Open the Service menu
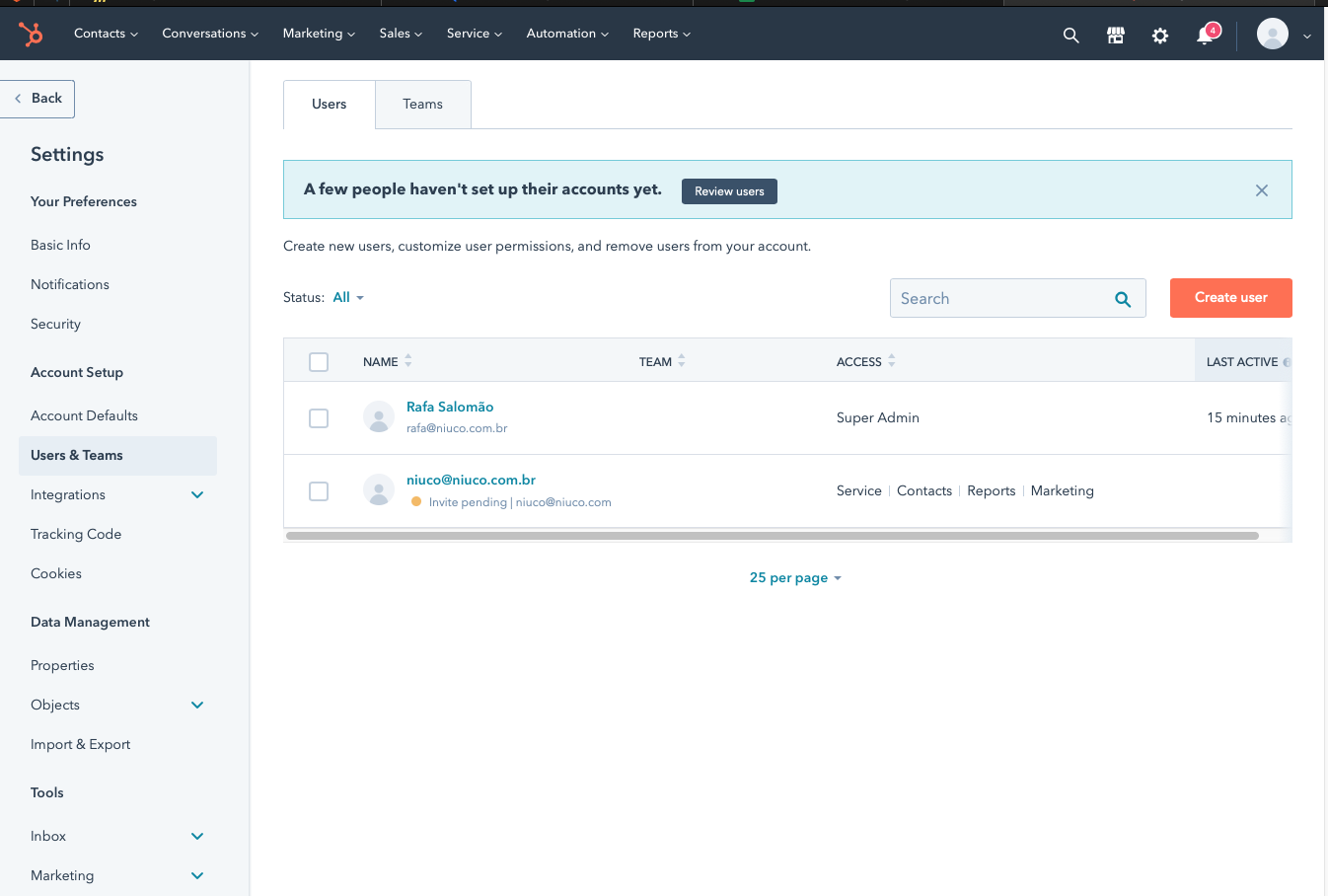Screen dimensions: 1328x896 pyautogui.click(x=475, y=34)
